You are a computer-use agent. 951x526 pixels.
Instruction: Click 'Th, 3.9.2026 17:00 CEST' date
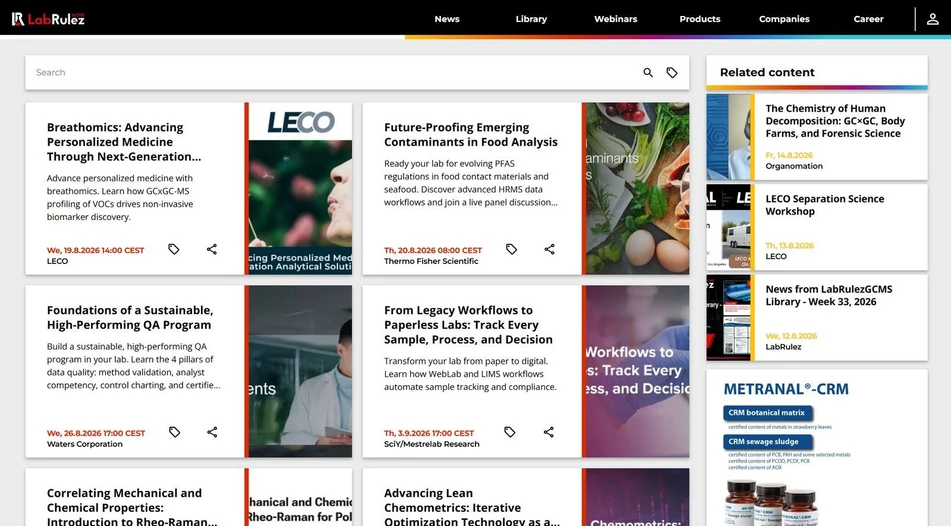tap(429, 433)
